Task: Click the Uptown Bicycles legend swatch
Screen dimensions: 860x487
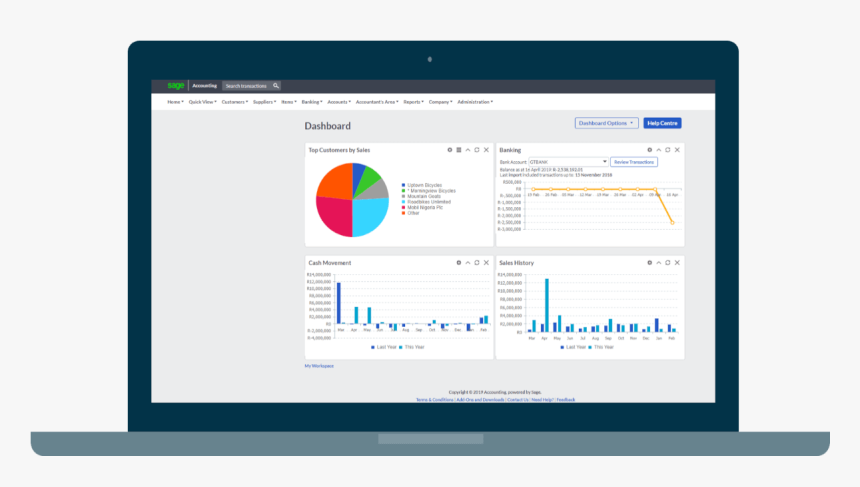Action: click(x=404, y=185)
